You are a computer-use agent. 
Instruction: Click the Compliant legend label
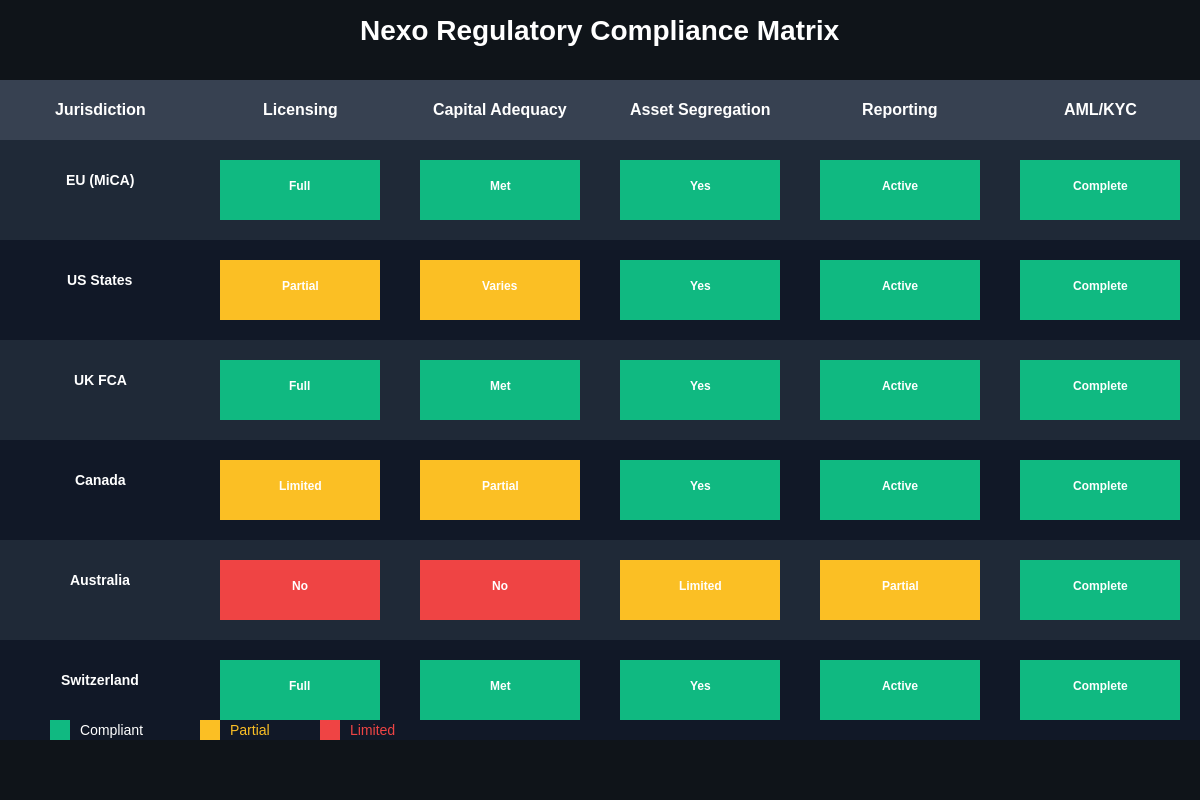(111, 730)
